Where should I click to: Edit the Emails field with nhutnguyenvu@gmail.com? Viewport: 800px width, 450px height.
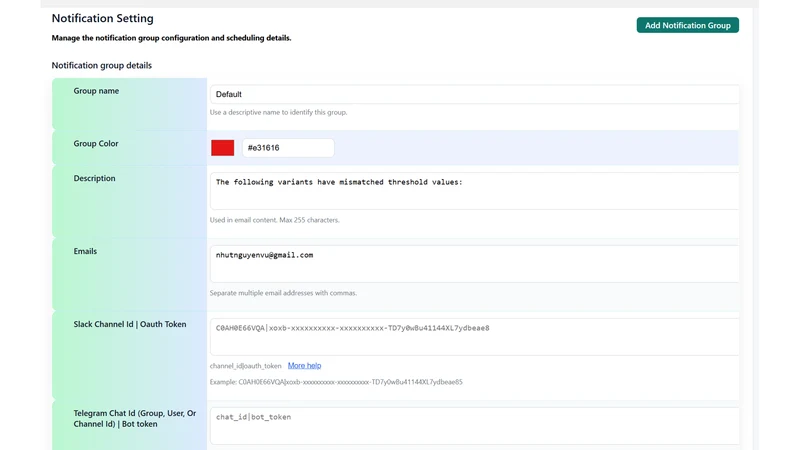click(x=474, y=264)
